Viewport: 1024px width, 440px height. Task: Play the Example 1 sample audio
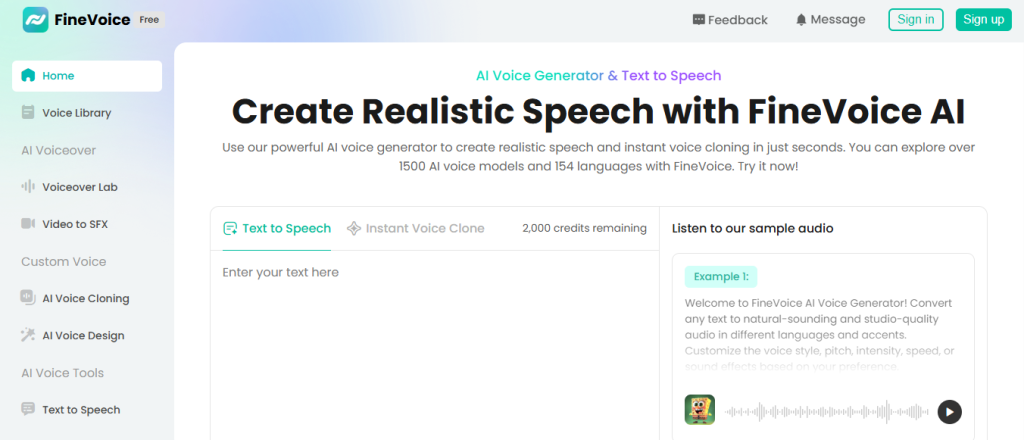pos(950,412)
